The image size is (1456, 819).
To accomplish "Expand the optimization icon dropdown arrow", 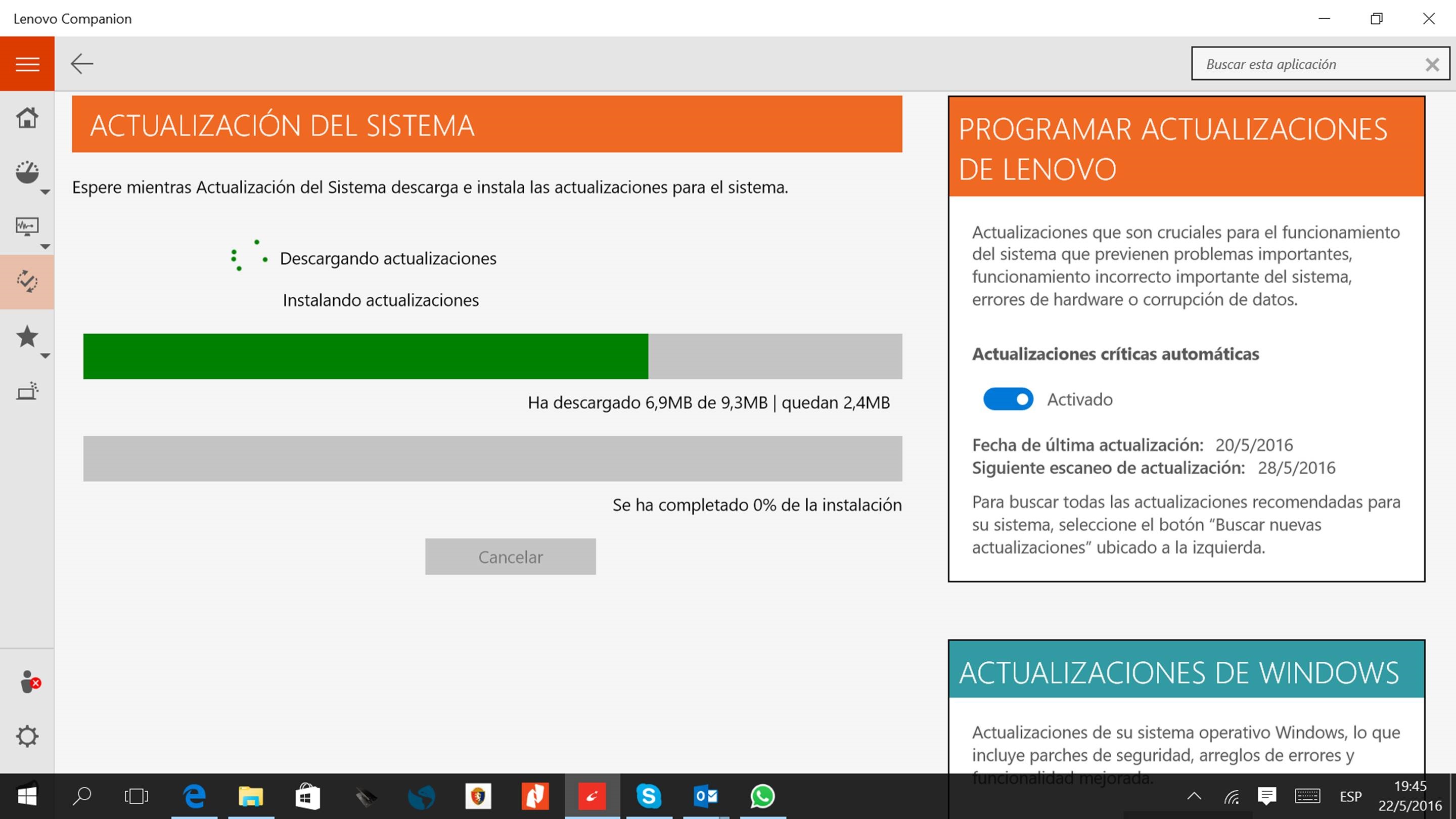I will pos(46,192).
